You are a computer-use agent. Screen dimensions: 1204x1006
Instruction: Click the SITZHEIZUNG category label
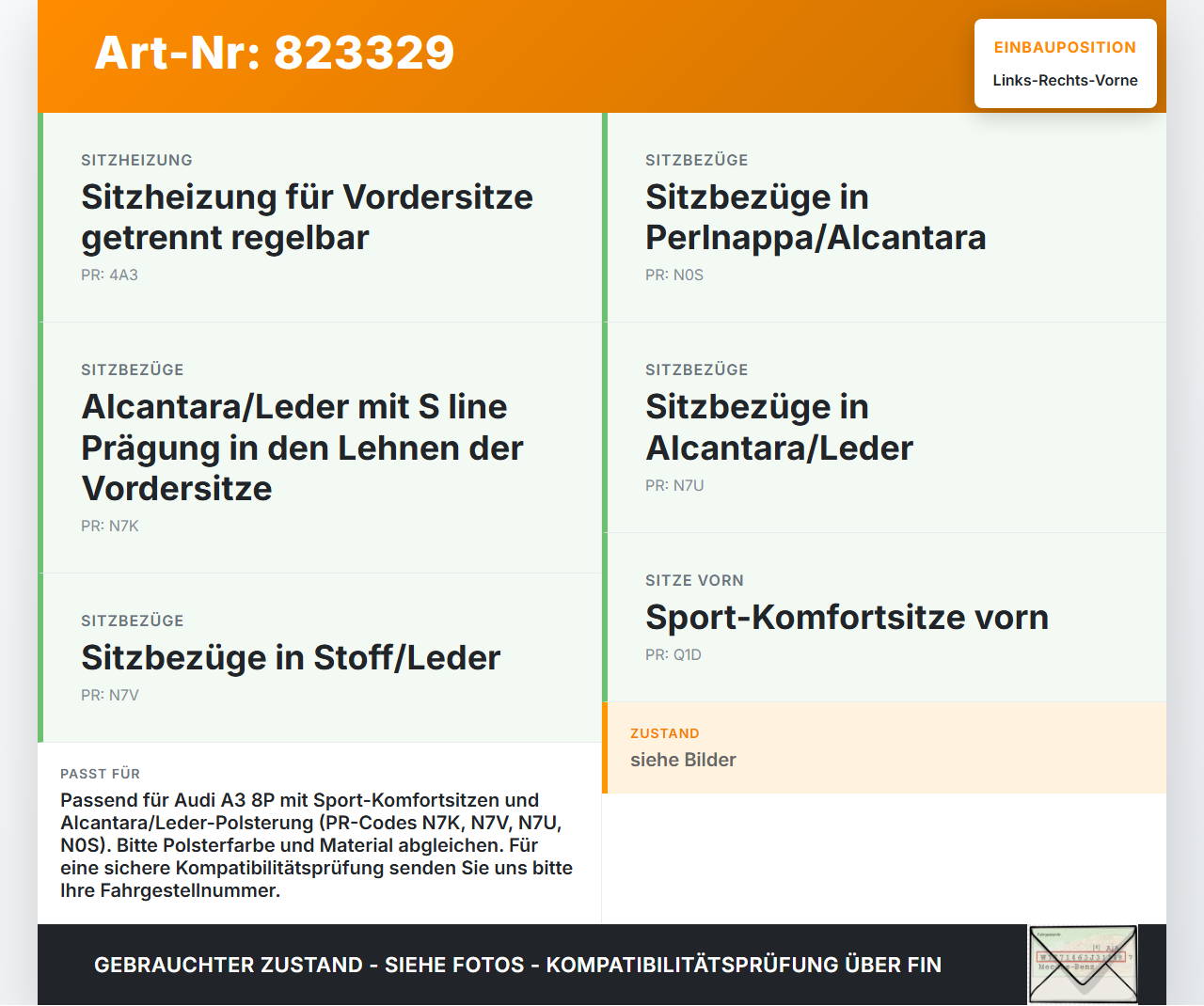point(136,161)
